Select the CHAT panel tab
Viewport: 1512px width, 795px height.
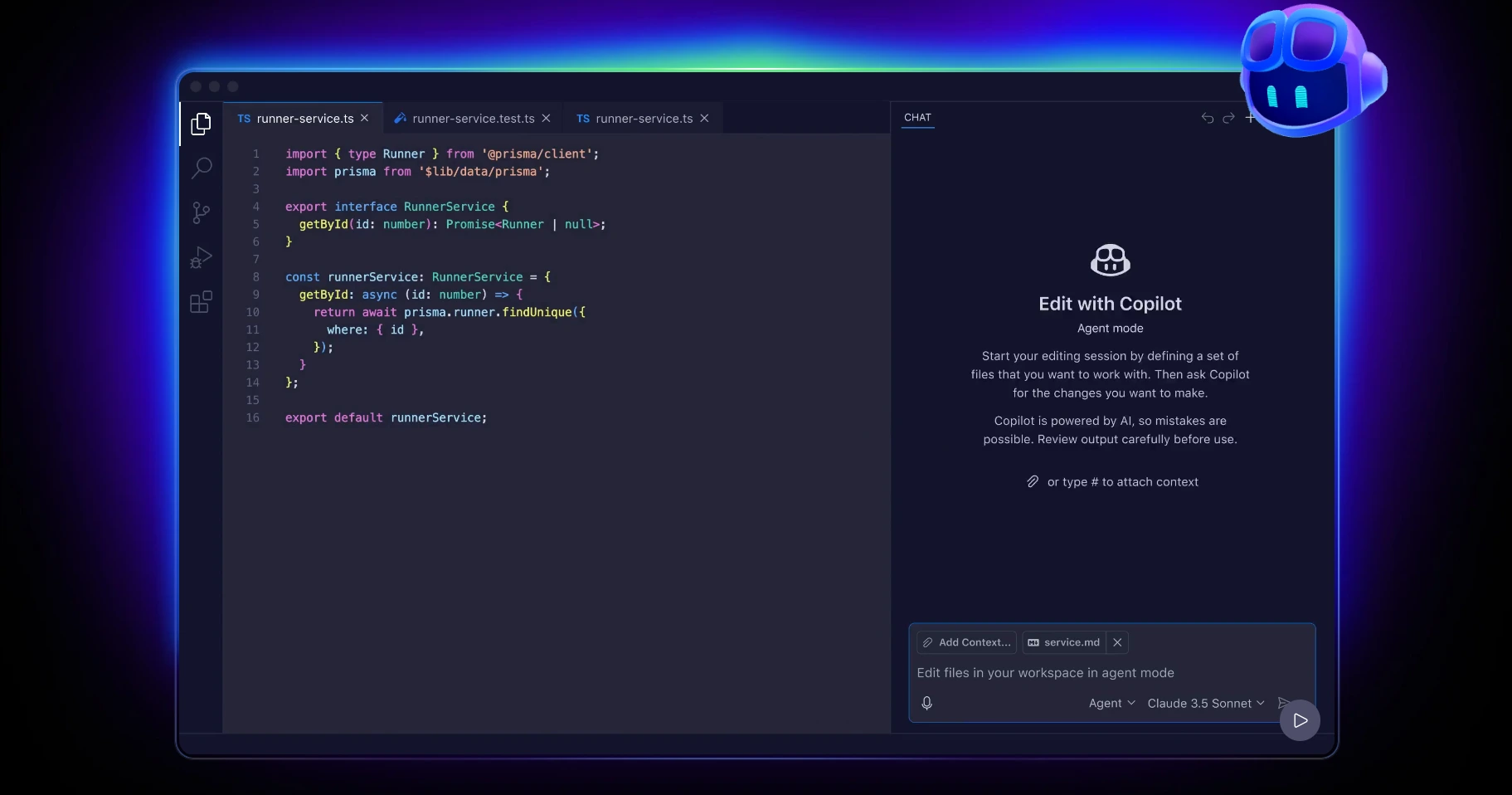[x=917, y=118]
